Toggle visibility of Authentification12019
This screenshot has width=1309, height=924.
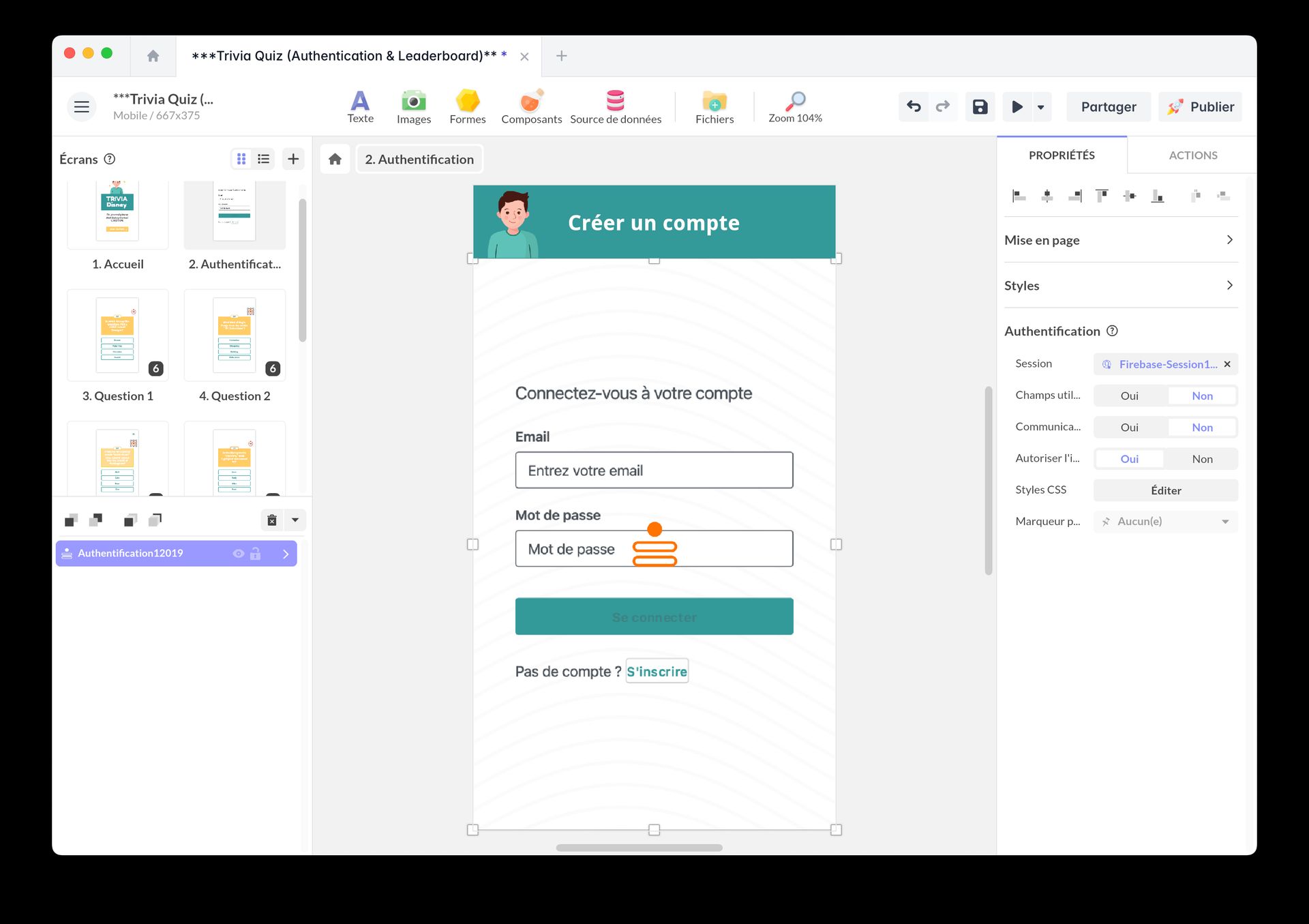point(238,553)
